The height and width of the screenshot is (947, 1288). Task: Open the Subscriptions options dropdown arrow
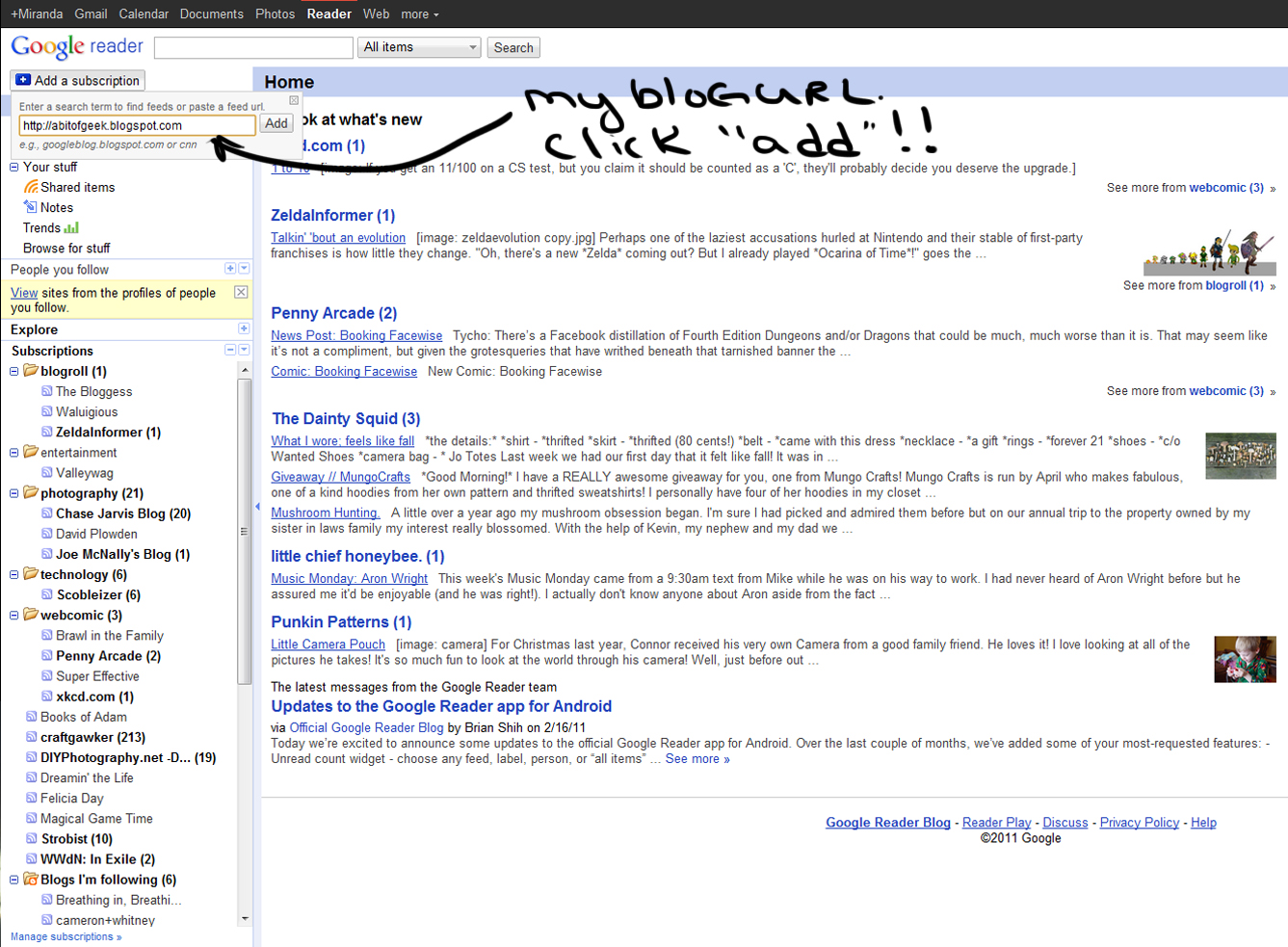coord(244,350)
